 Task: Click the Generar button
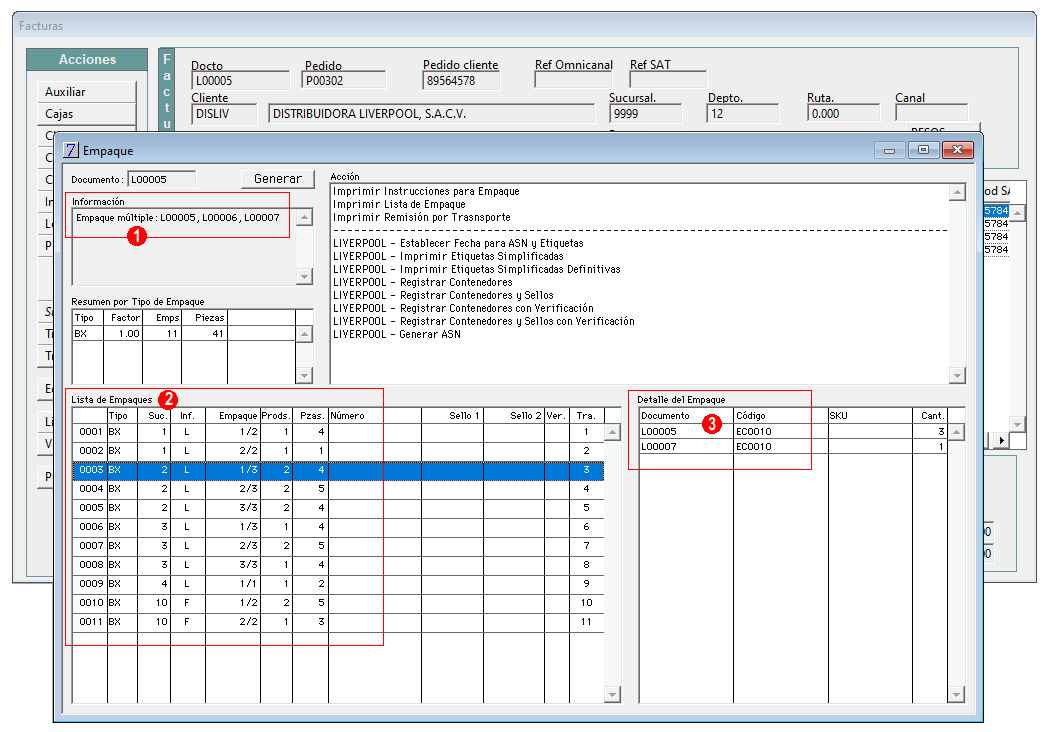(x=278, y=178)
